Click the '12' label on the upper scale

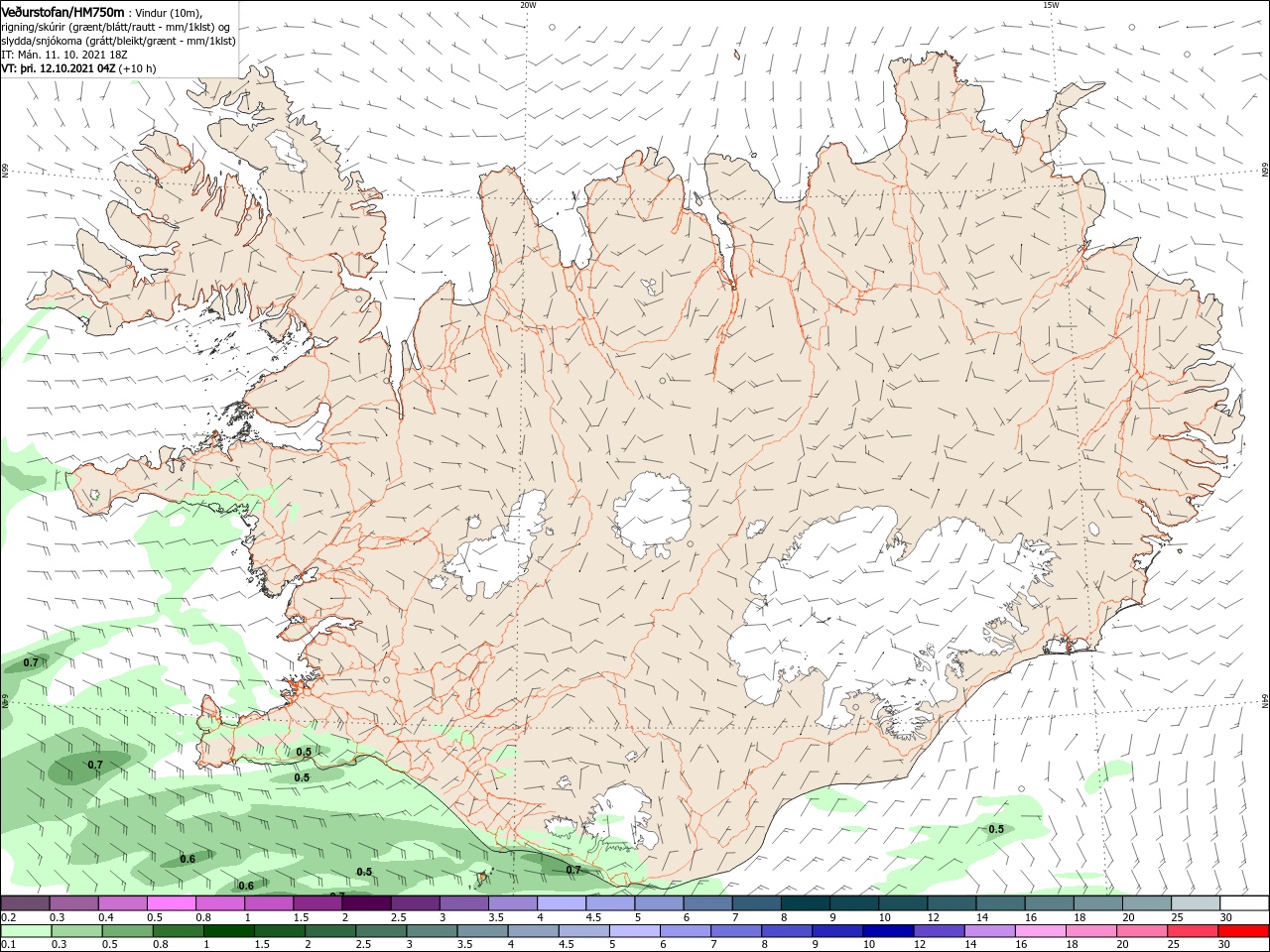pos(932,917)
